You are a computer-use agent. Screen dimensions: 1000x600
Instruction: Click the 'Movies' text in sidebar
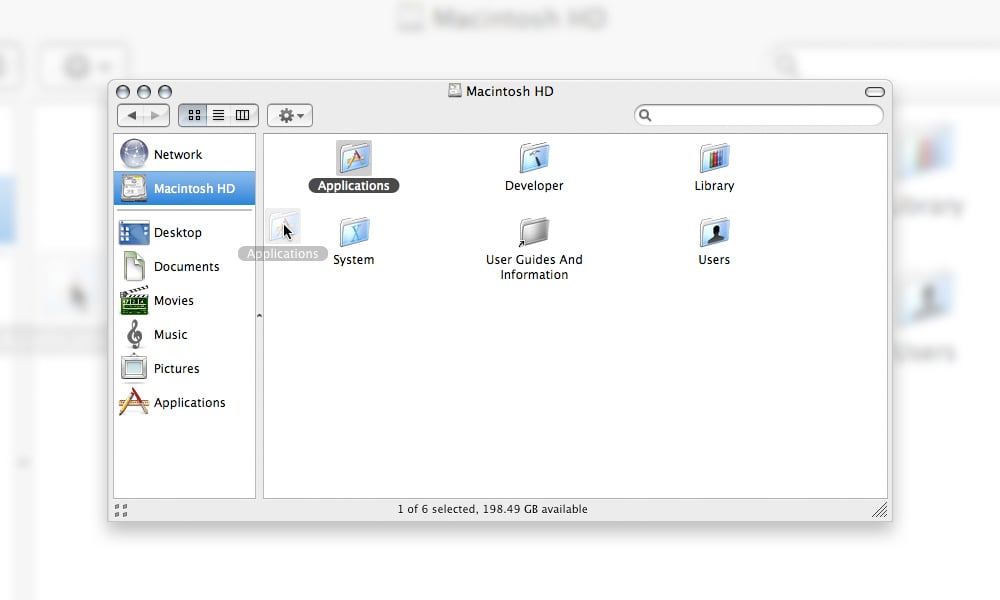(x=173, y=300)
